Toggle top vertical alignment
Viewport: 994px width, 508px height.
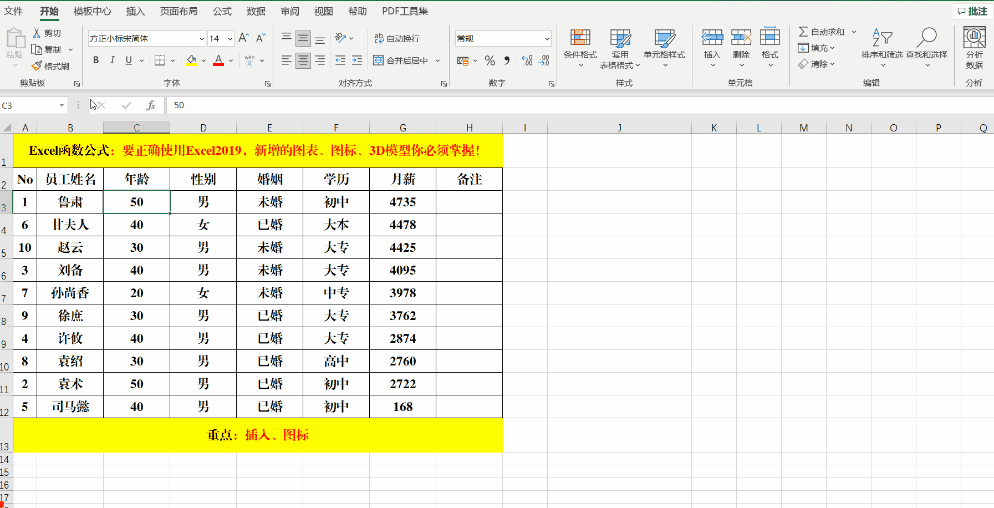[287, 38]
